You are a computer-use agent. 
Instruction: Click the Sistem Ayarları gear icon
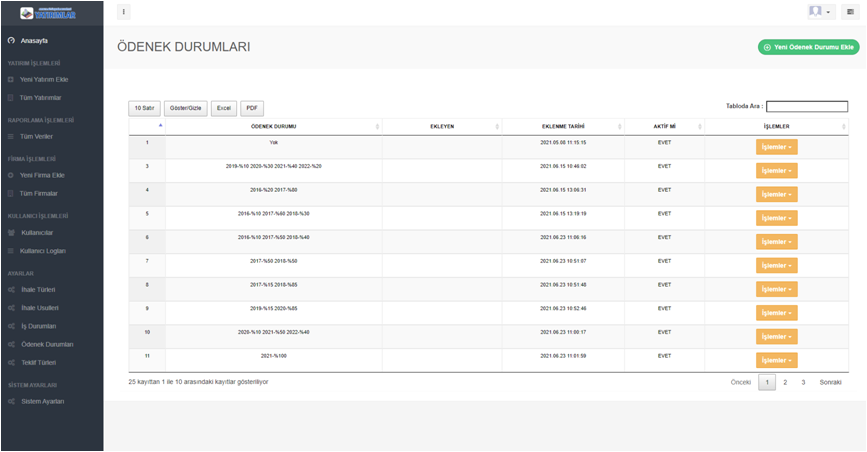pyautogui.click(x=11, y=401)
